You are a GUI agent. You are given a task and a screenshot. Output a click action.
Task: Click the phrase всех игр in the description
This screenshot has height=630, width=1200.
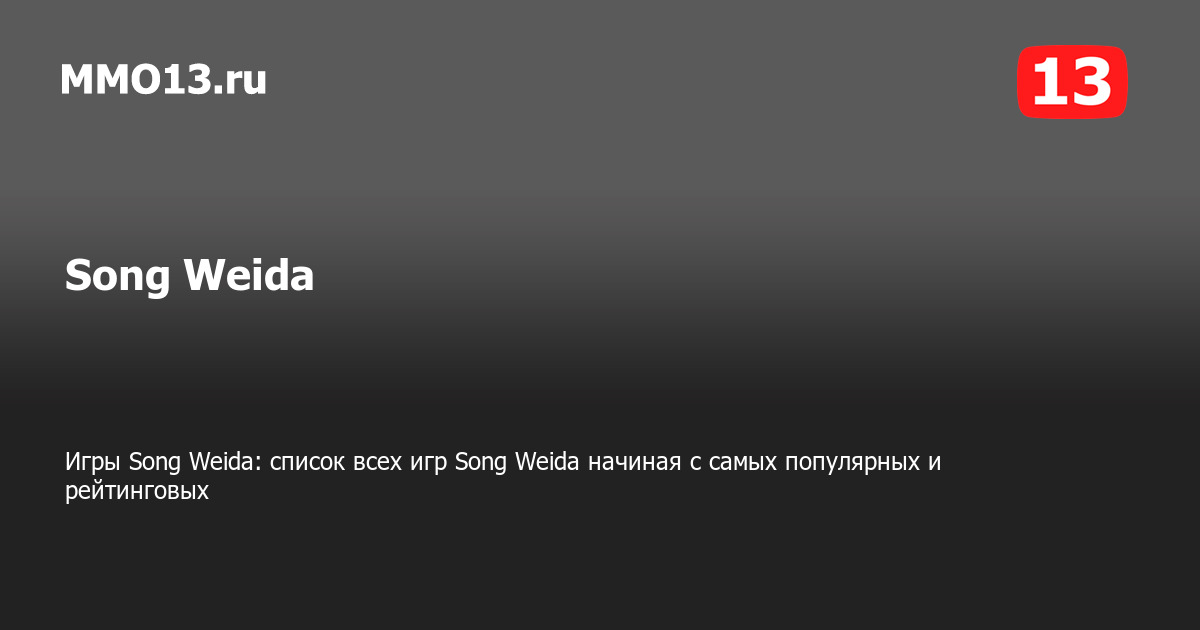coord(399,464)
